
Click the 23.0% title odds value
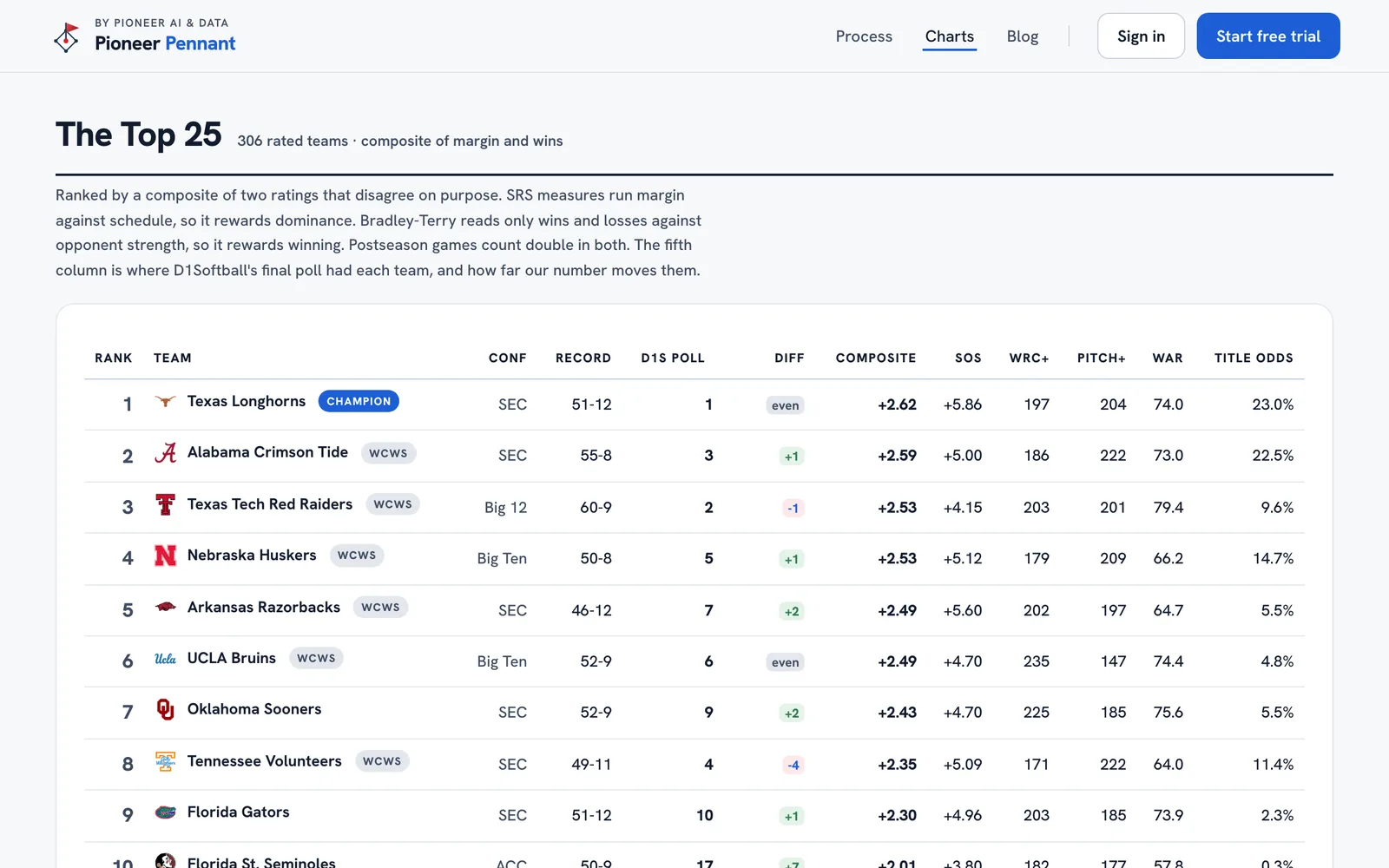1273,404
